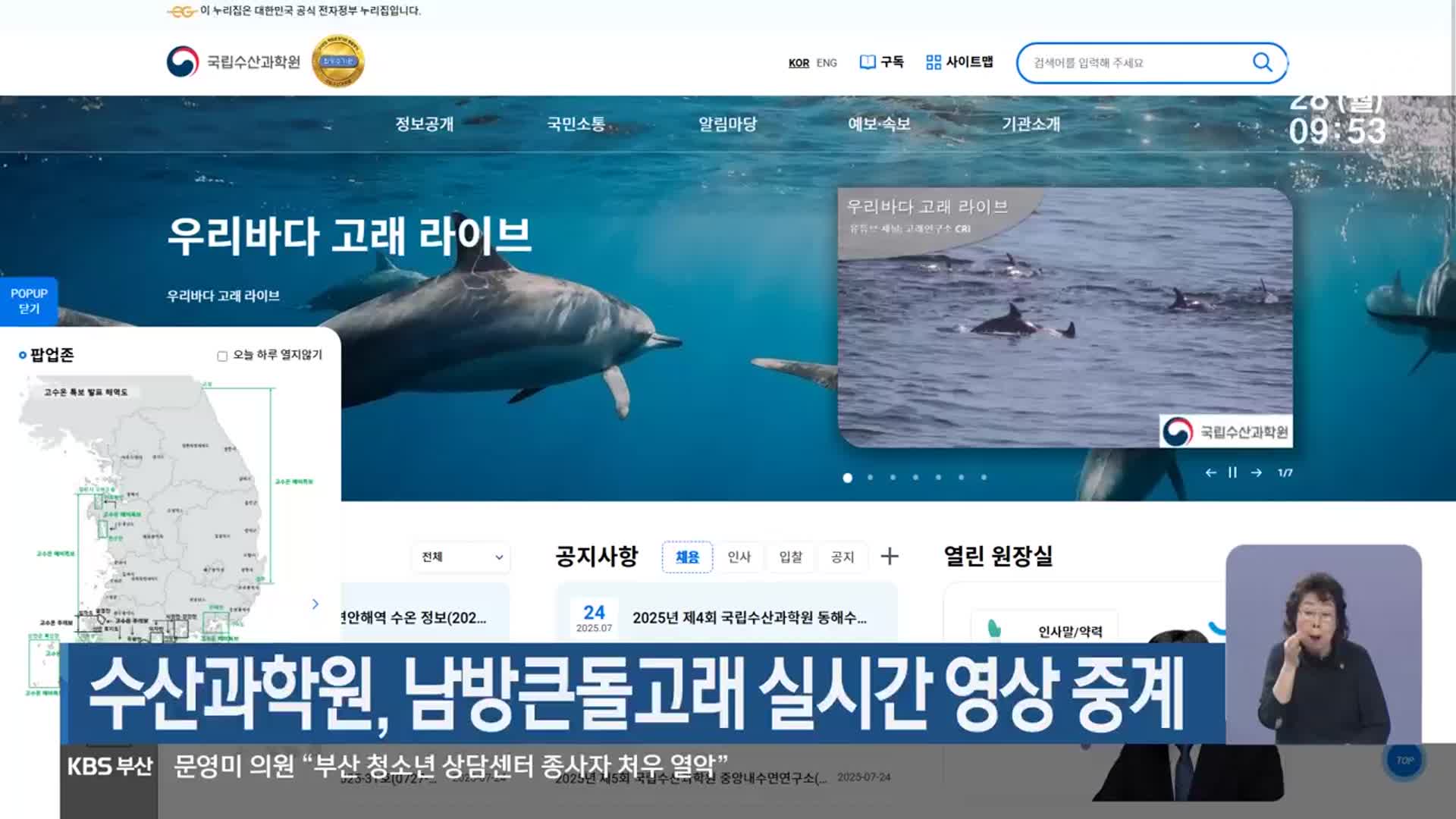Click the popup zone next arrow

coord(315,604)
